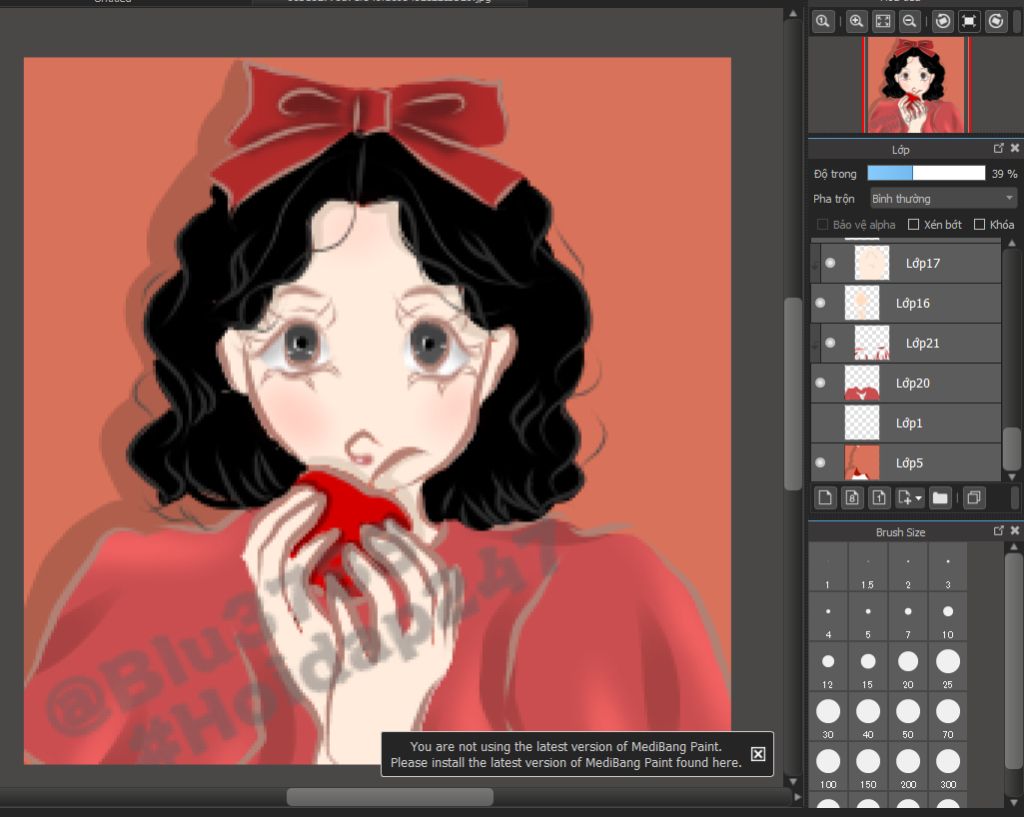Create a new layer folder

click(x=940, y=498)
